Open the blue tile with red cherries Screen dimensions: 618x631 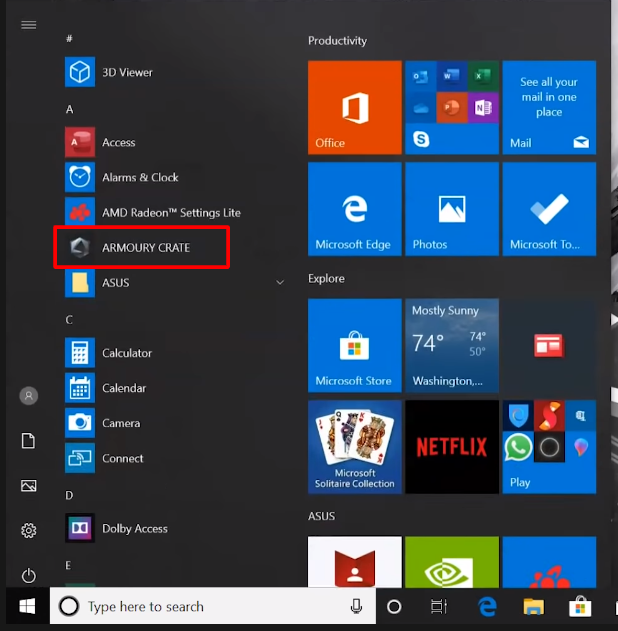(549, 562)
